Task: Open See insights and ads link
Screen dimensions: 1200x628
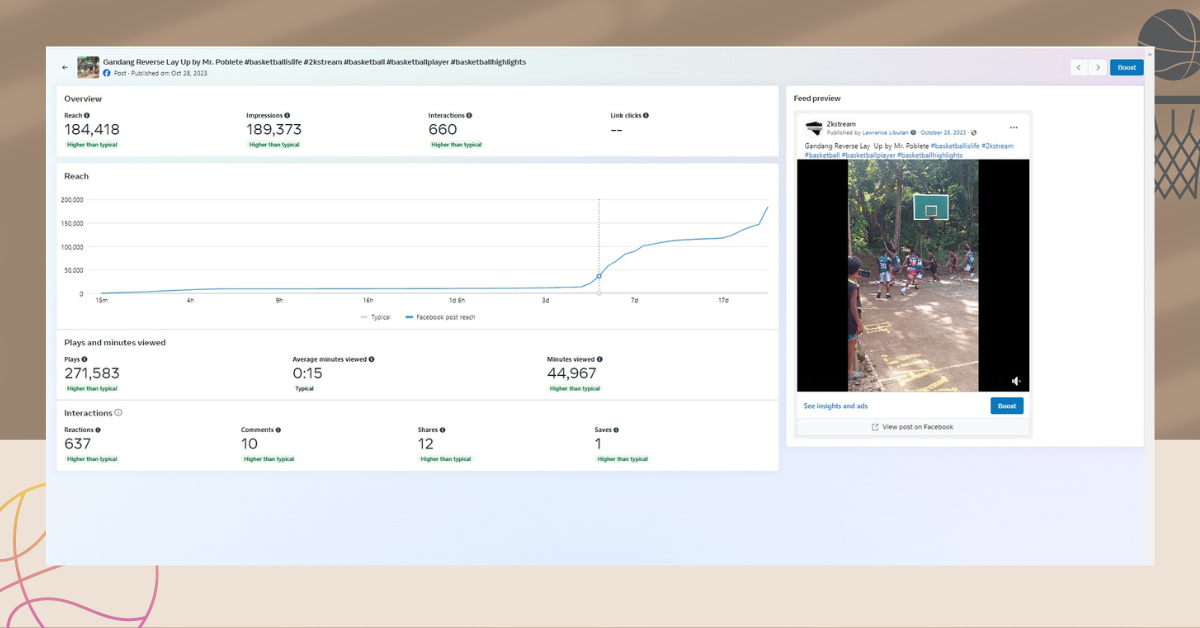Action: pos(835,406)
